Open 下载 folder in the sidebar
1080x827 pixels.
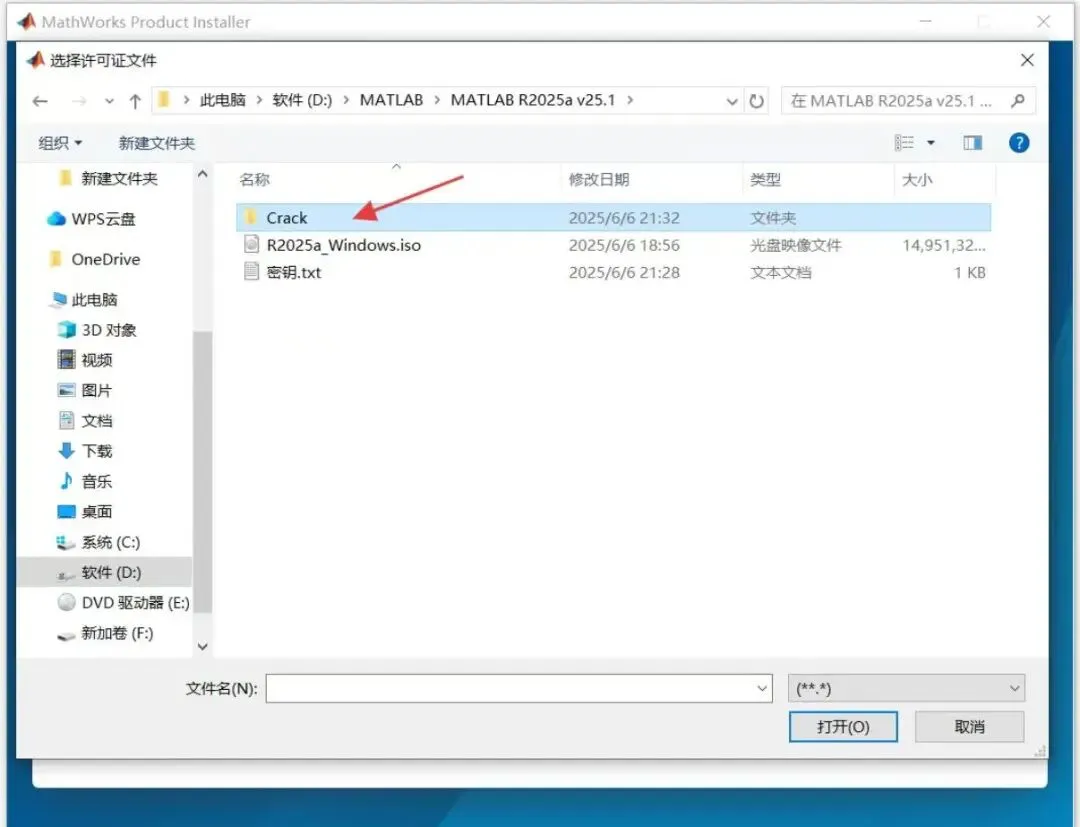tap(96, 451)
